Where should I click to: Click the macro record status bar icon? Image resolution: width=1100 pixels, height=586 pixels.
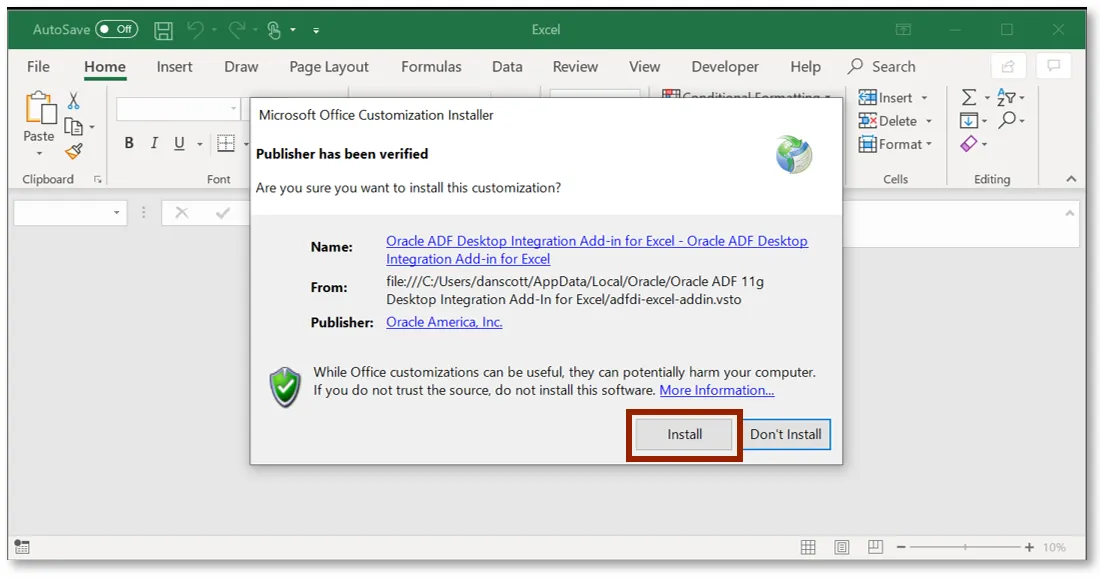[22, 547]
